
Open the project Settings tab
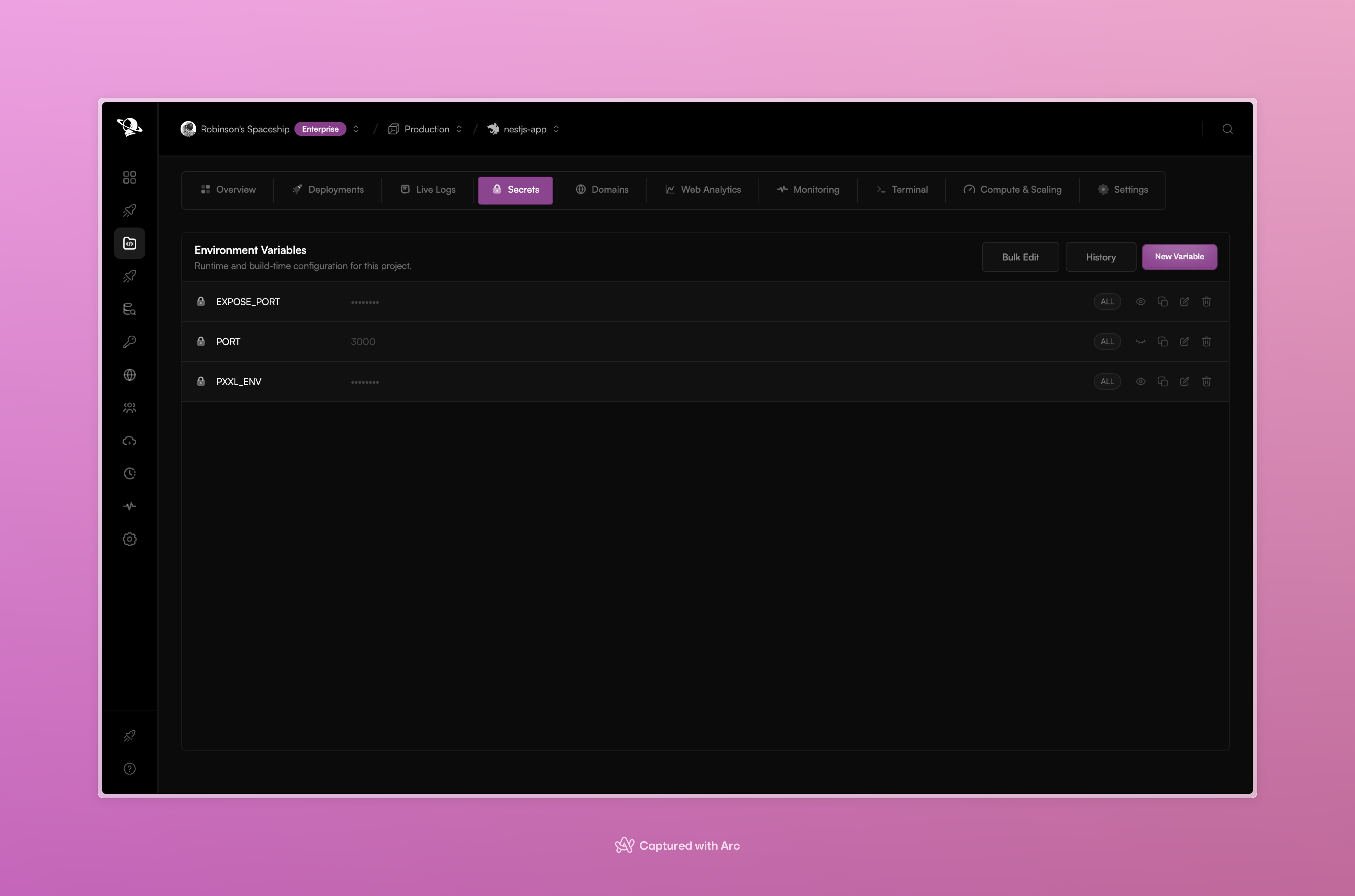(x=1123, y=190)
